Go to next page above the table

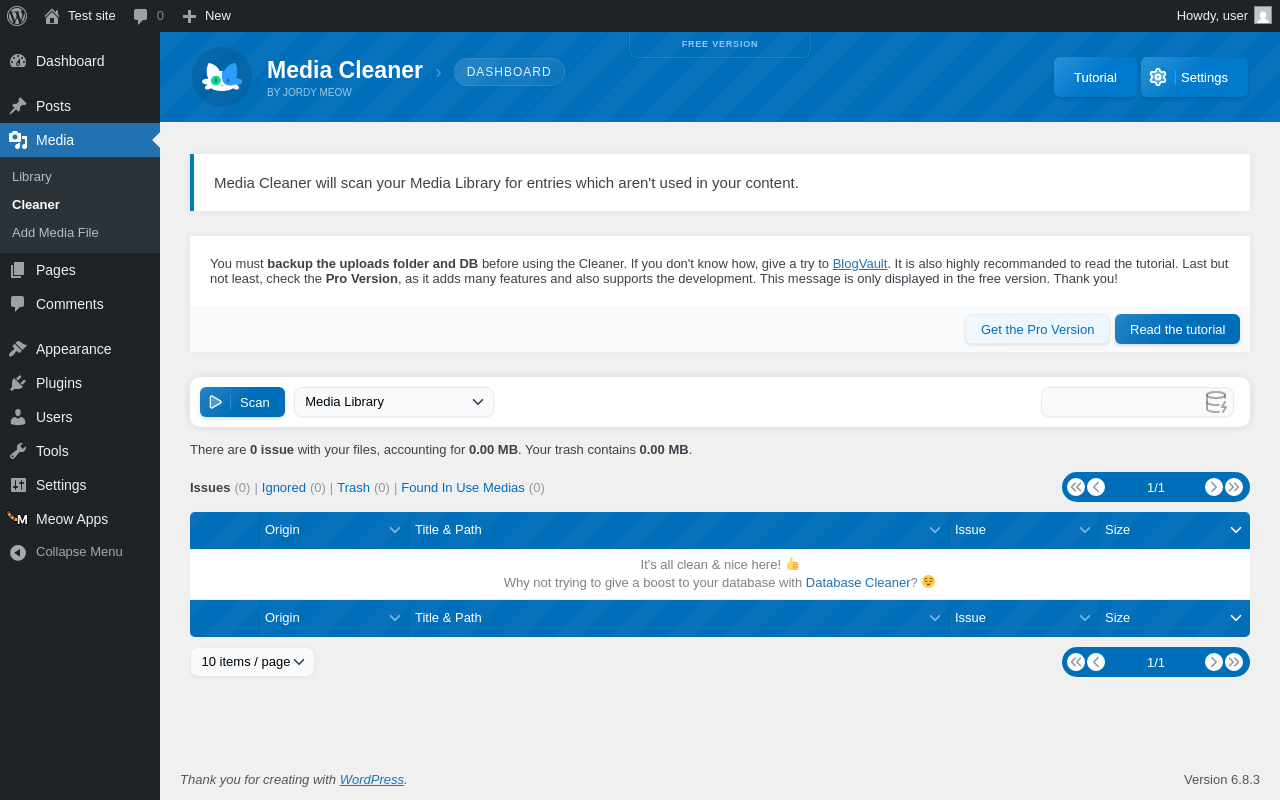1214,487
